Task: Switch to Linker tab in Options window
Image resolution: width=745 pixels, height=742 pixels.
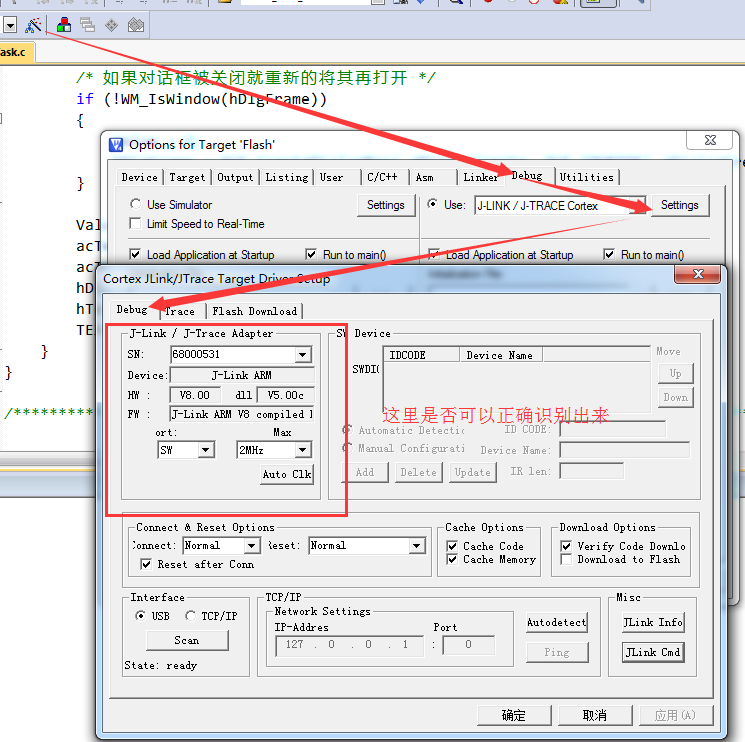Action: point(480,178)
